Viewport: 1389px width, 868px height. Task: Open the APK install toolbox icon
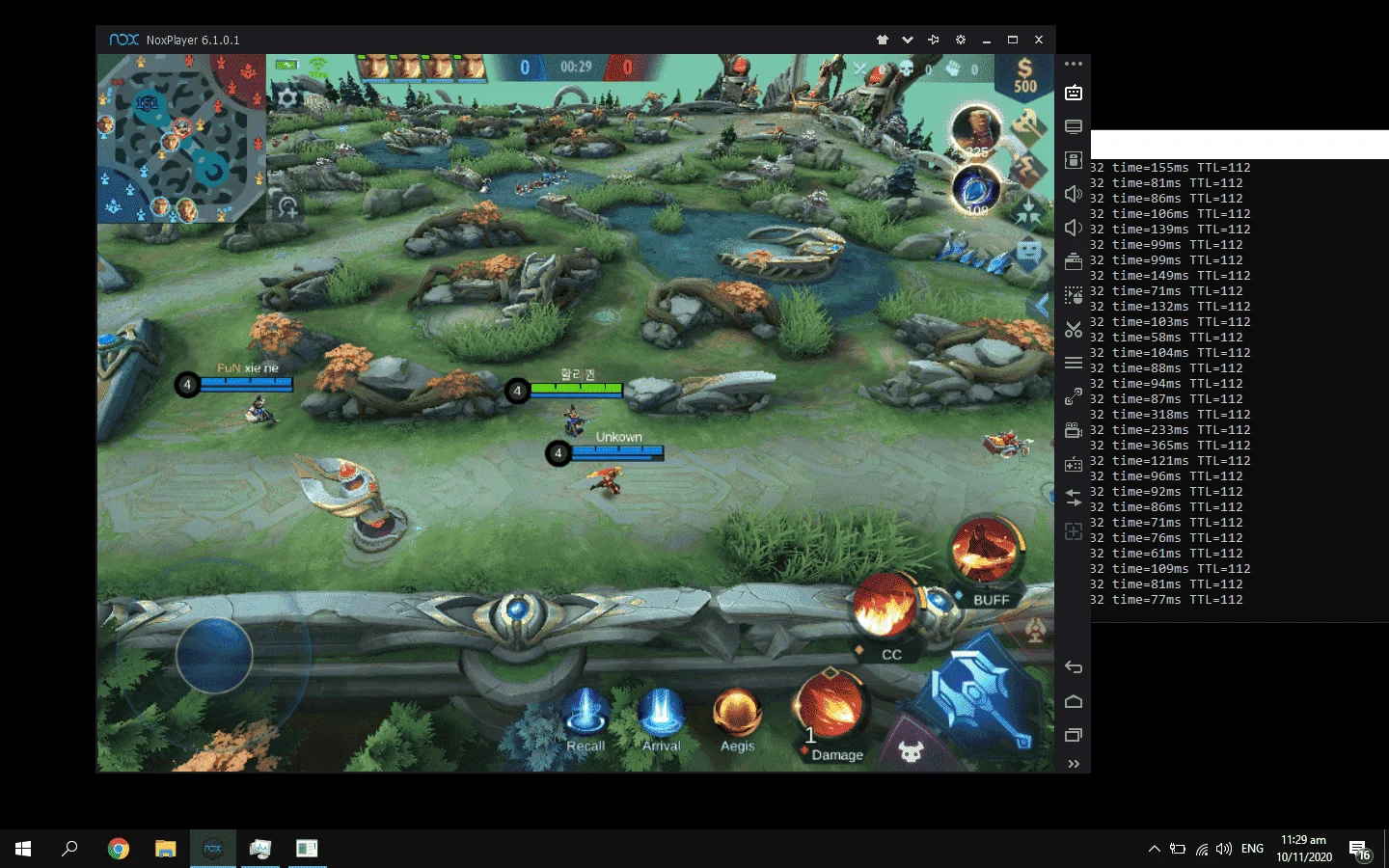[1074, 261]
